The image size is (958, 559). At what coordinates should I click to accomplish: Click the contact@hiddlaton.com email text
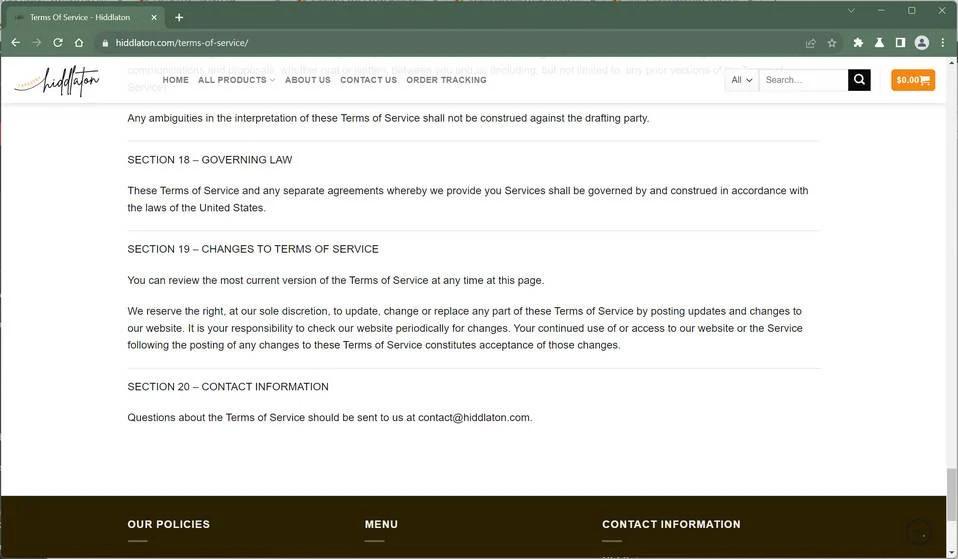(x=474, y=418)
